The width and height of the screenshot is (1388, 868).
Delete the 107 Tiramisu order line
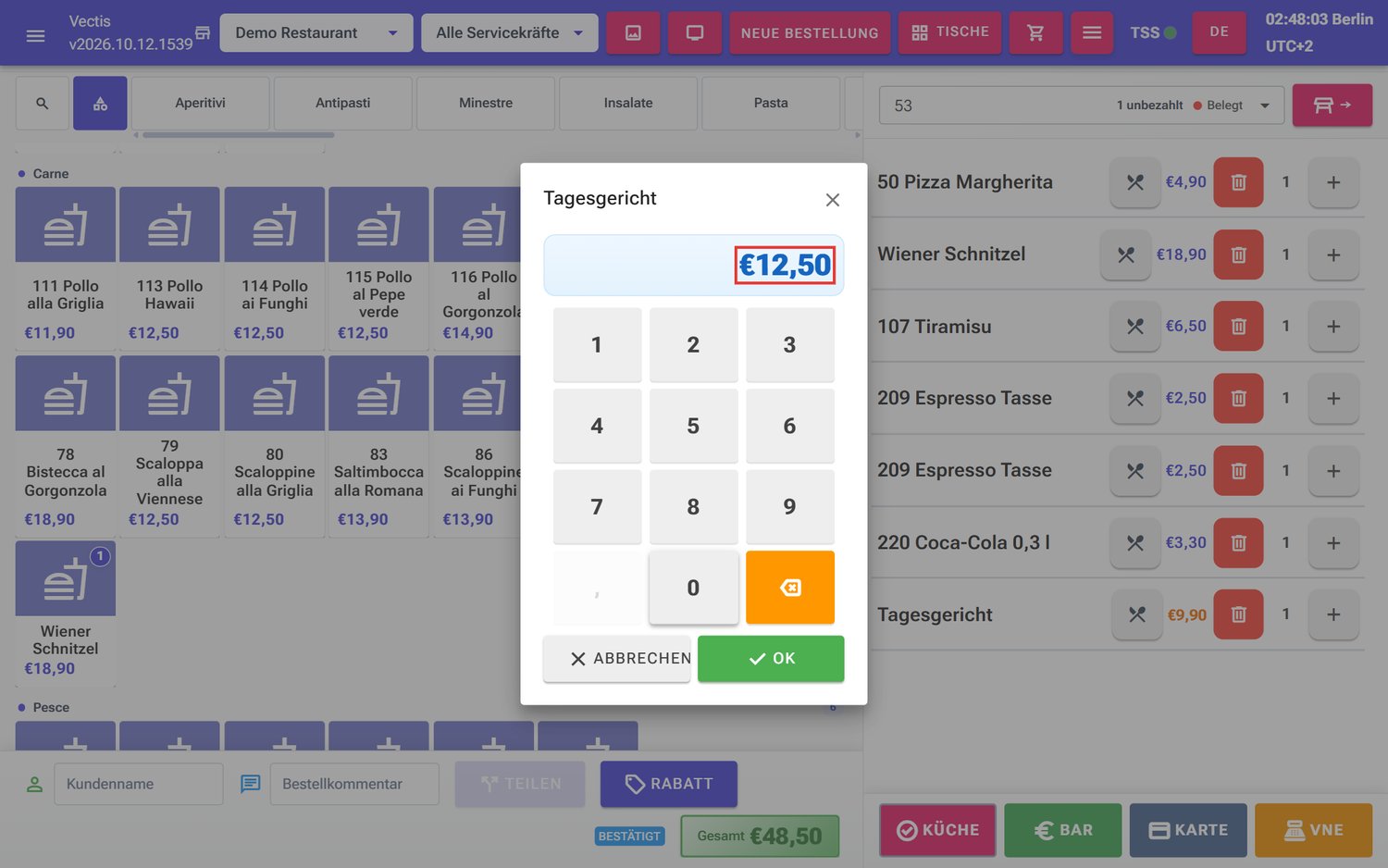(1238, 327)
